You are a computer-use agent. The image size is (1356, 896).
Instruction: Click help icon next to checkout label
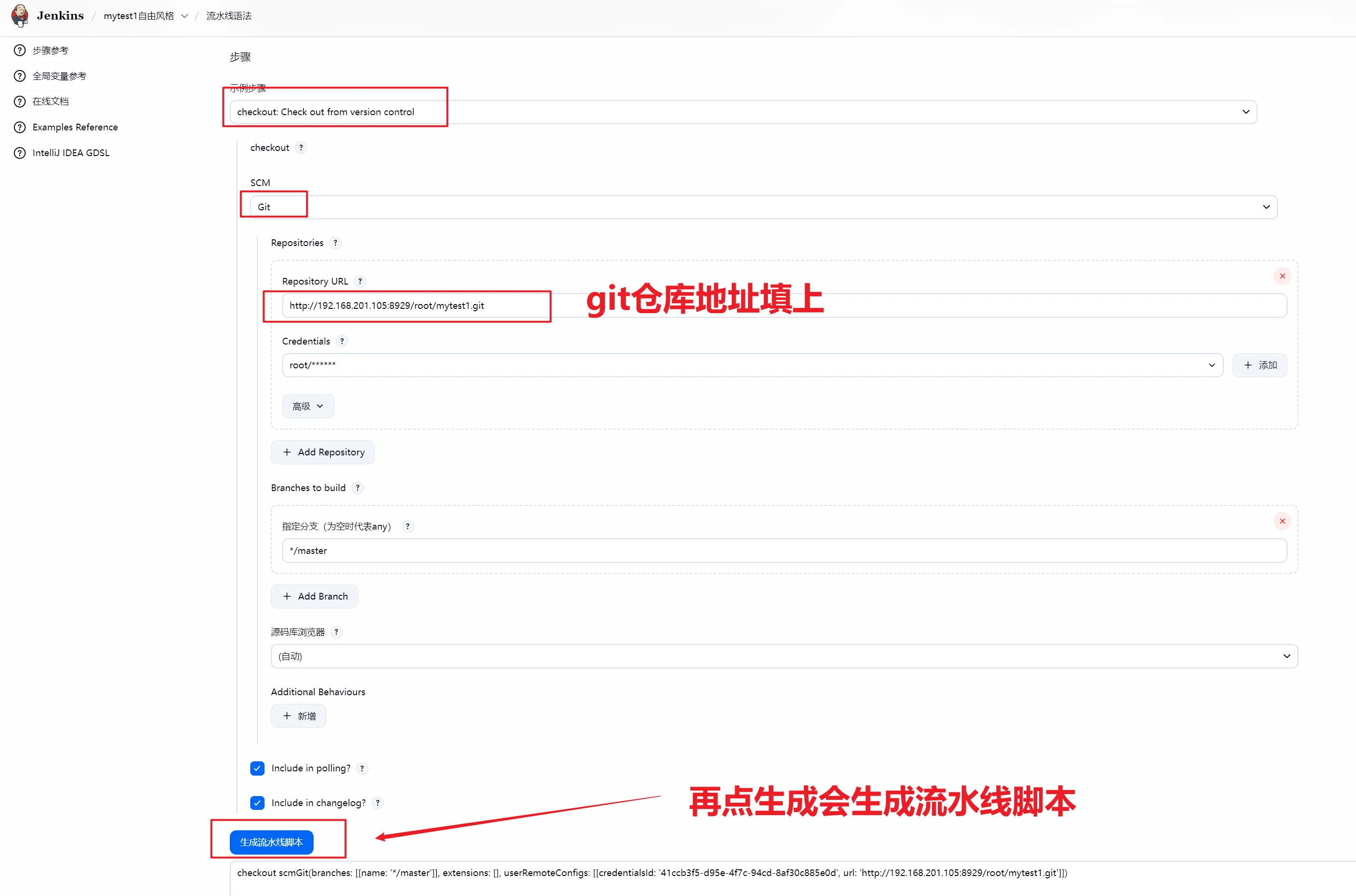click(x=301, y=148)
